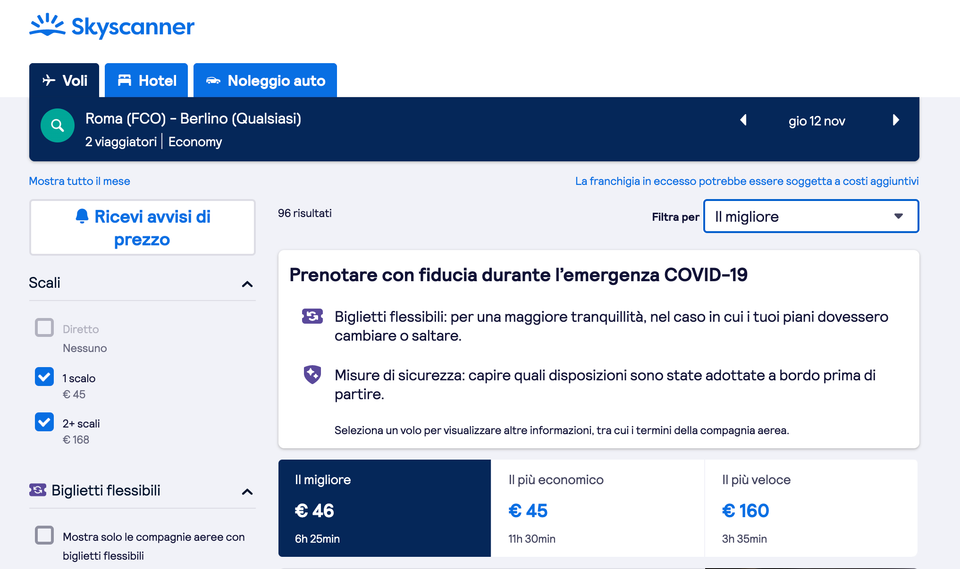Click the flexible tickets icon in COVID panel
Image resolution: width=960 pixels, height=569 pixels.
312,316
